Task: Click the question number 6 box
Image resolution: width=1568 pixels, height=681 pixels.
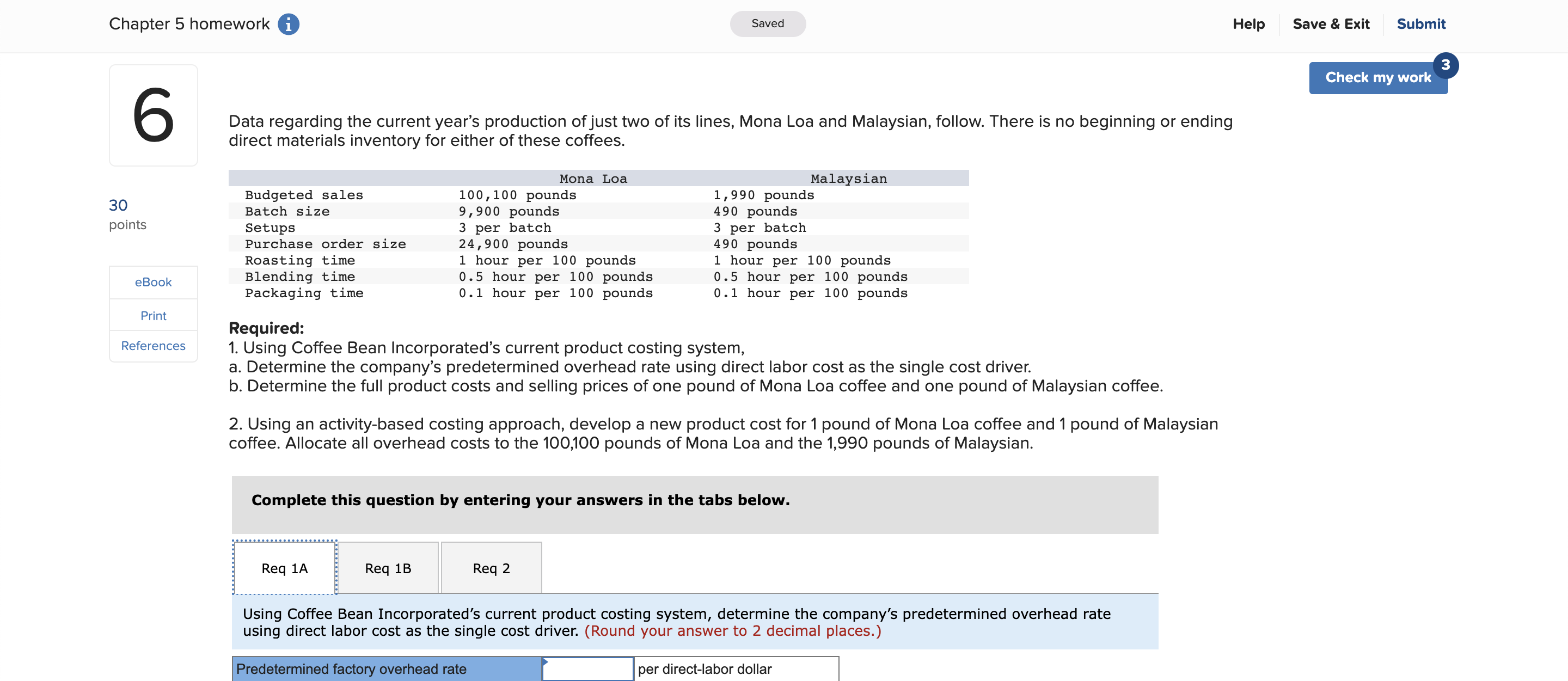Action: point(153,114)
